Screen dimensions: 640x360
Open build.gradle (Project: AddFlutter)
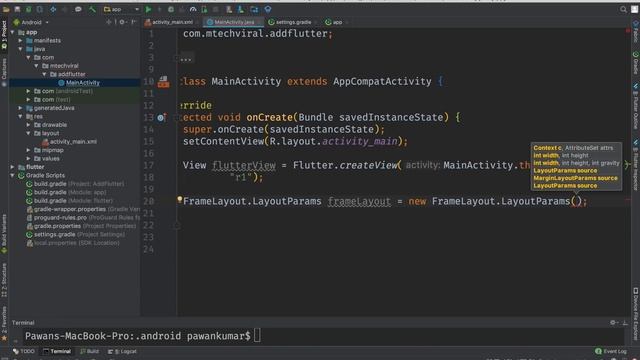(x=75, y=184)
